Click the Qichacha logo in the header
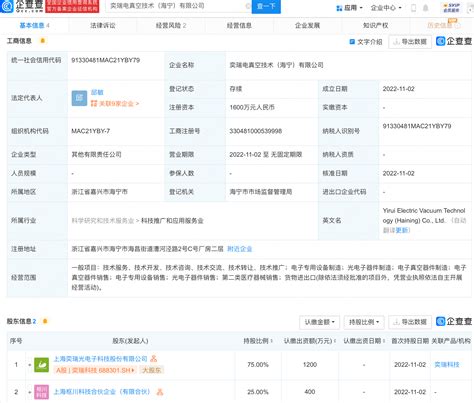Screen dimensions: 474x403 point(22,6)
